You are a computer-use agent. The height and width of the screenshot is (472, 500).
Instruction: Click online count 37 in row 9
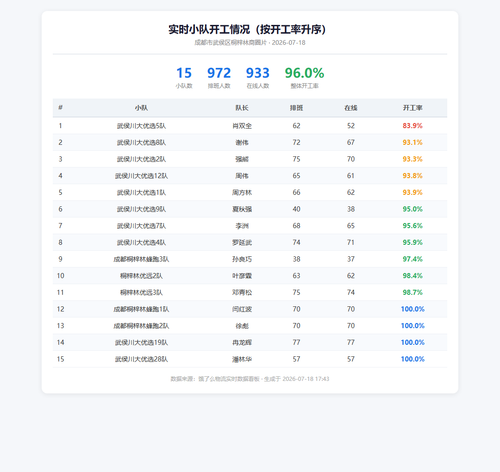tap(351, 259)
